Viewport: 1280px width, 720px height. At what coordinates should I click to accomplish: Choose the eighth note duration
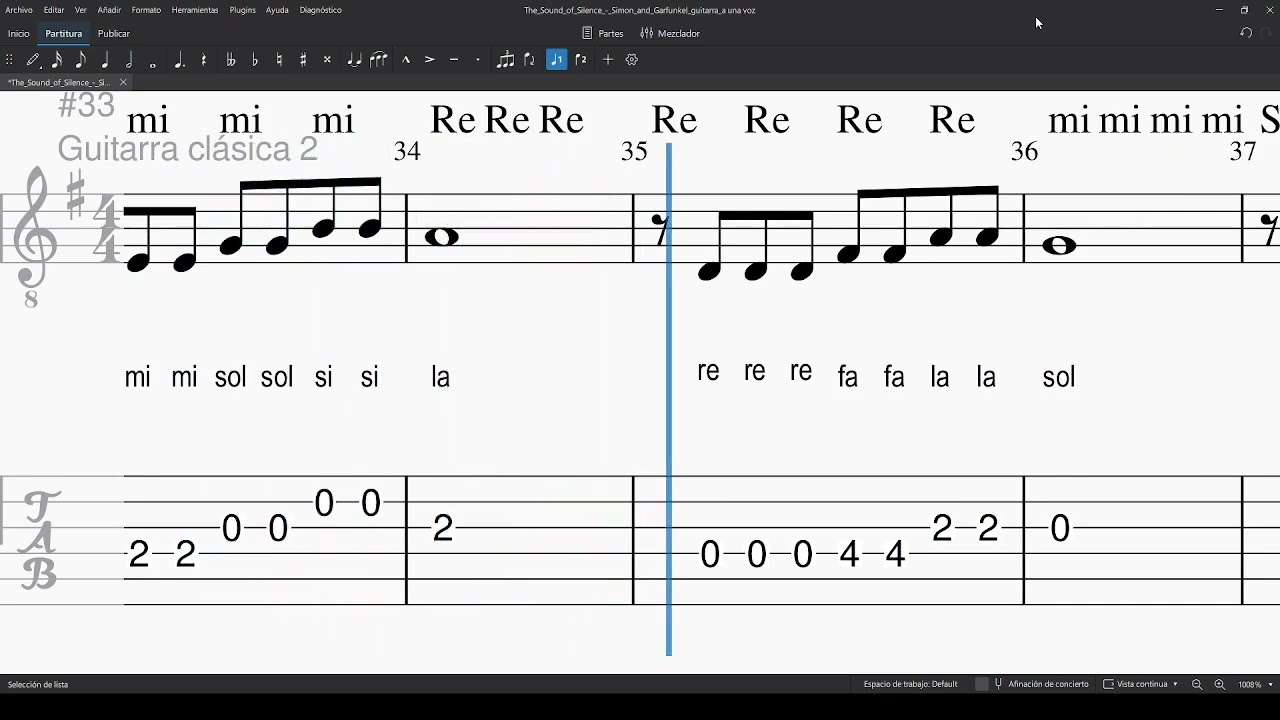click(81, 60)
